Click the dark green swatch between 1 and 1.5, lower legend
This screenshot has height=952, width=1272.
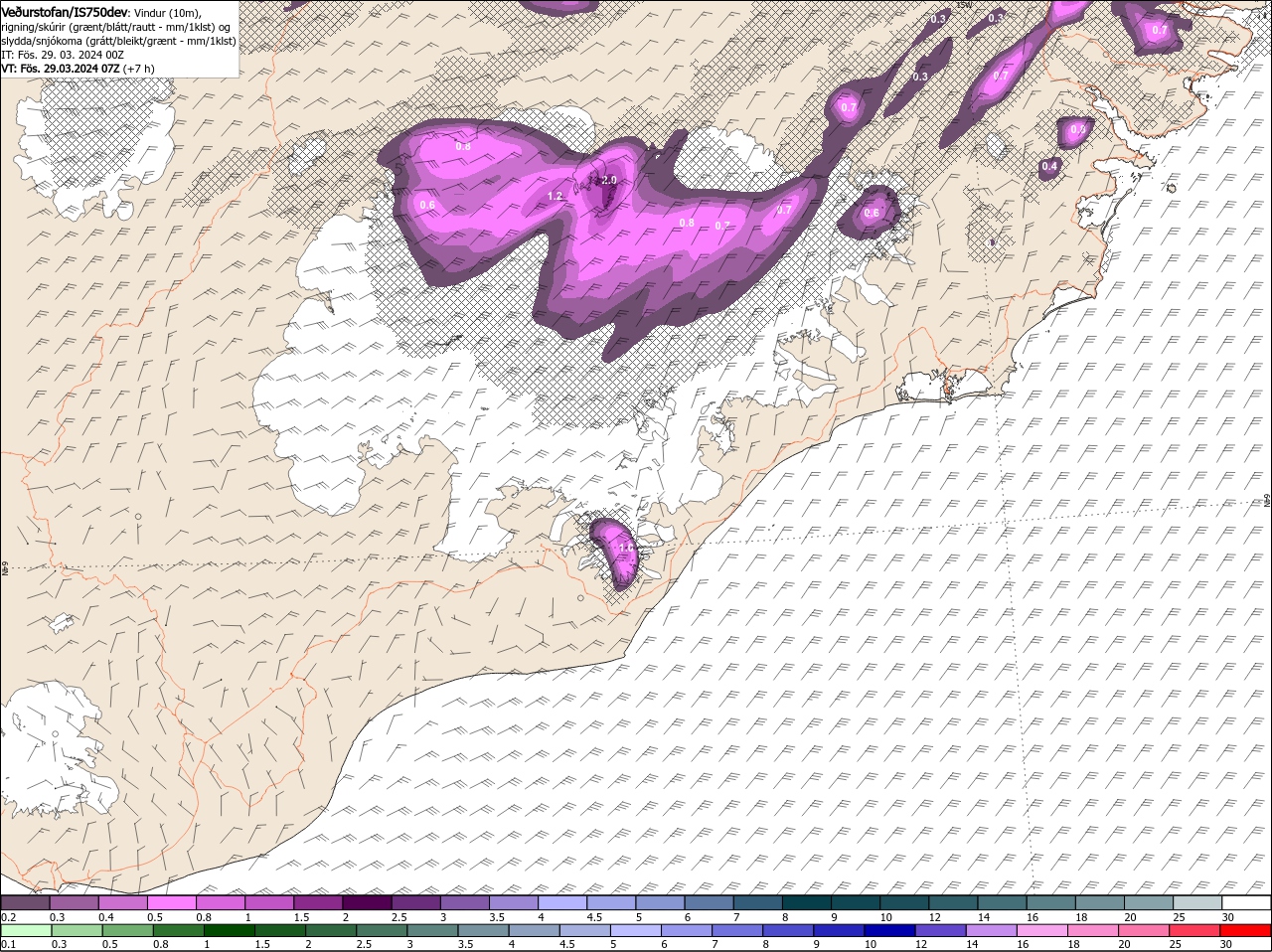click(x=229, y=931)
